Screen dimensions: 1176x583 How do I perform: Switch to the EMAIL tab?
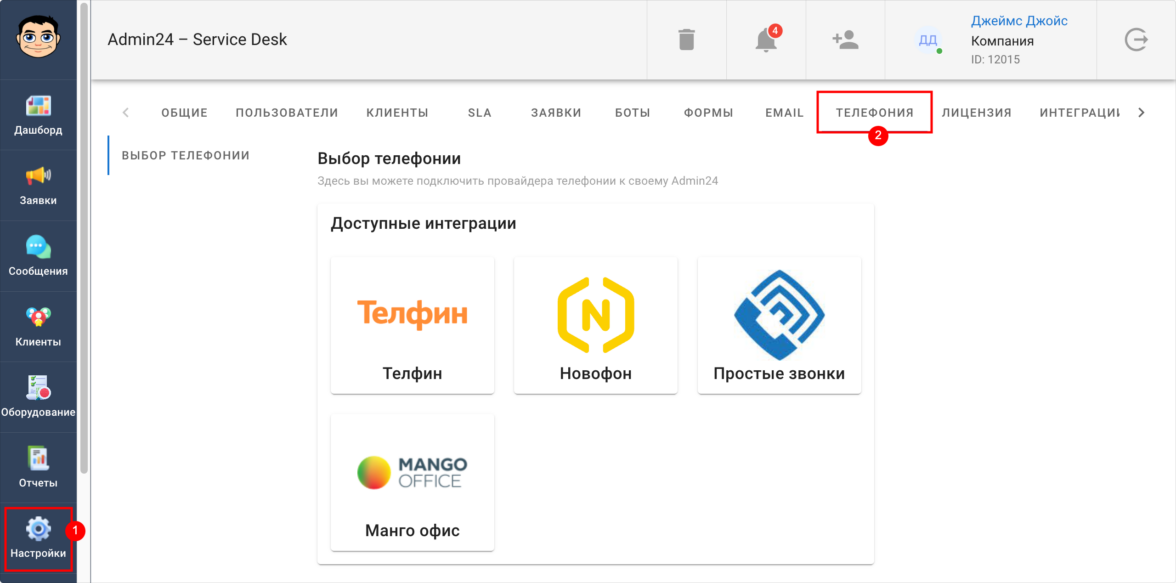coord(784,113)
